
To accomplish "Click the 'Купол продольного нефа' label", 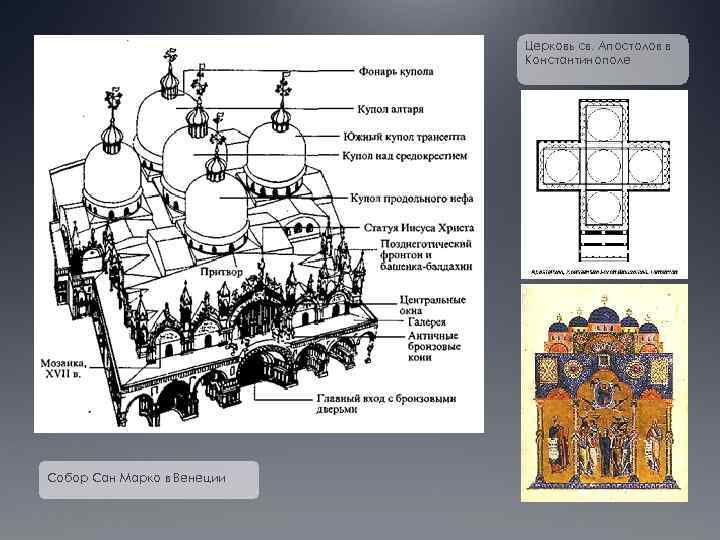I will [x=411, y=198].
